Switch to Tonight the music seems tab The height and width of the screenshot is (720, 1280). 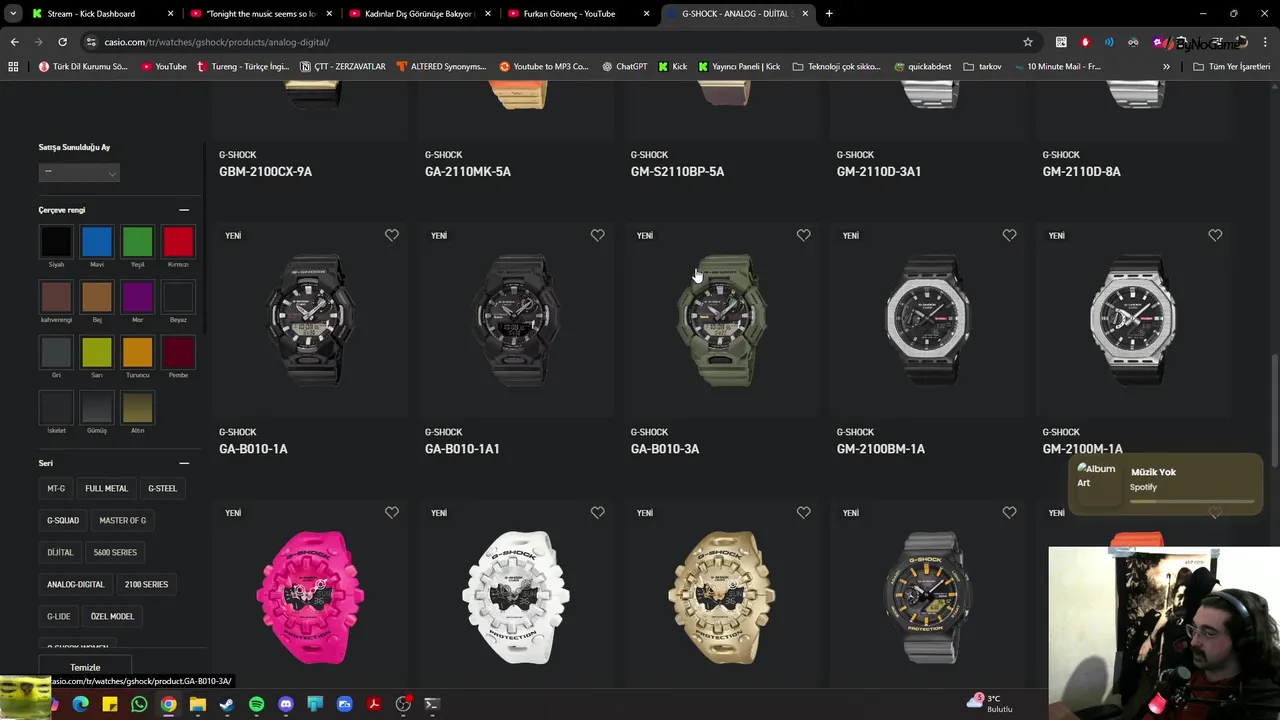(x=260, y=14)
